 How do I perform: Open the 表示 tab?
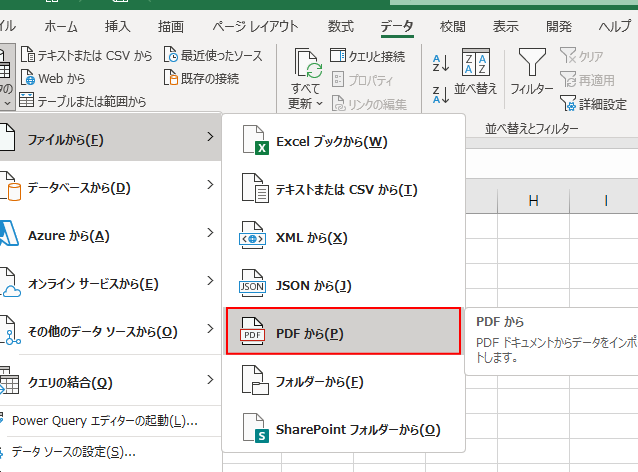pyautogui.click(x=506, y=26)
